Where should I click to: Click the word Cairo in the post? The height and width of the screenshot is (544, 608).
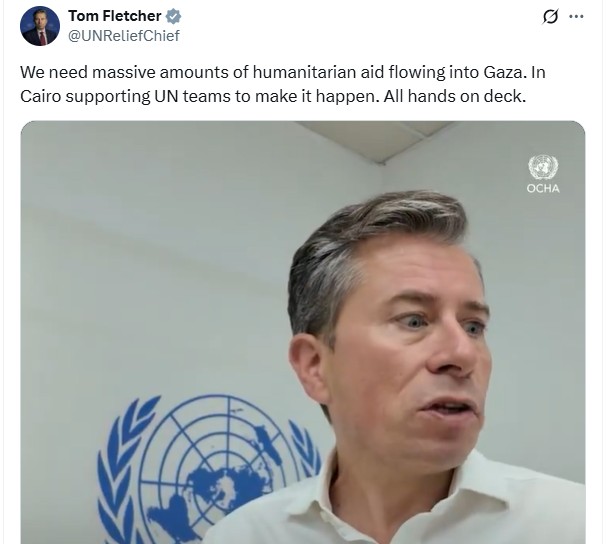[x=41, y=97]
